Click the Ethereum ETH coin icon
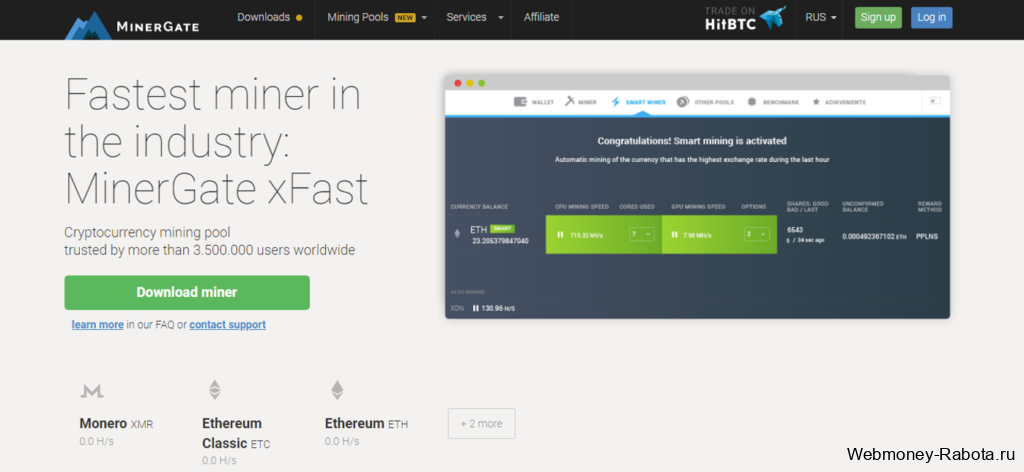Viewport: 1024px width, 472px height. click(x=336, y=390)
